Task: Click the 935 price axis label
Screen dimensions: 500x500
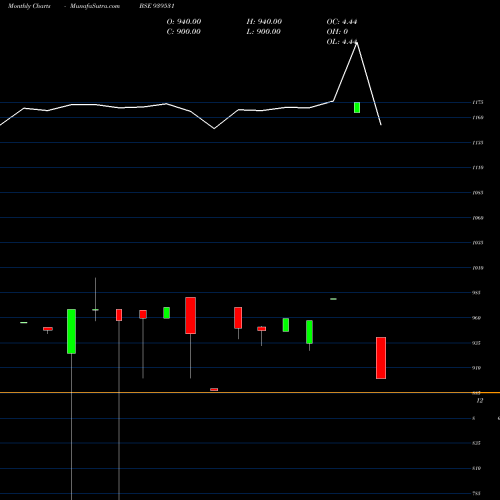Action: [x=477, y=343]
